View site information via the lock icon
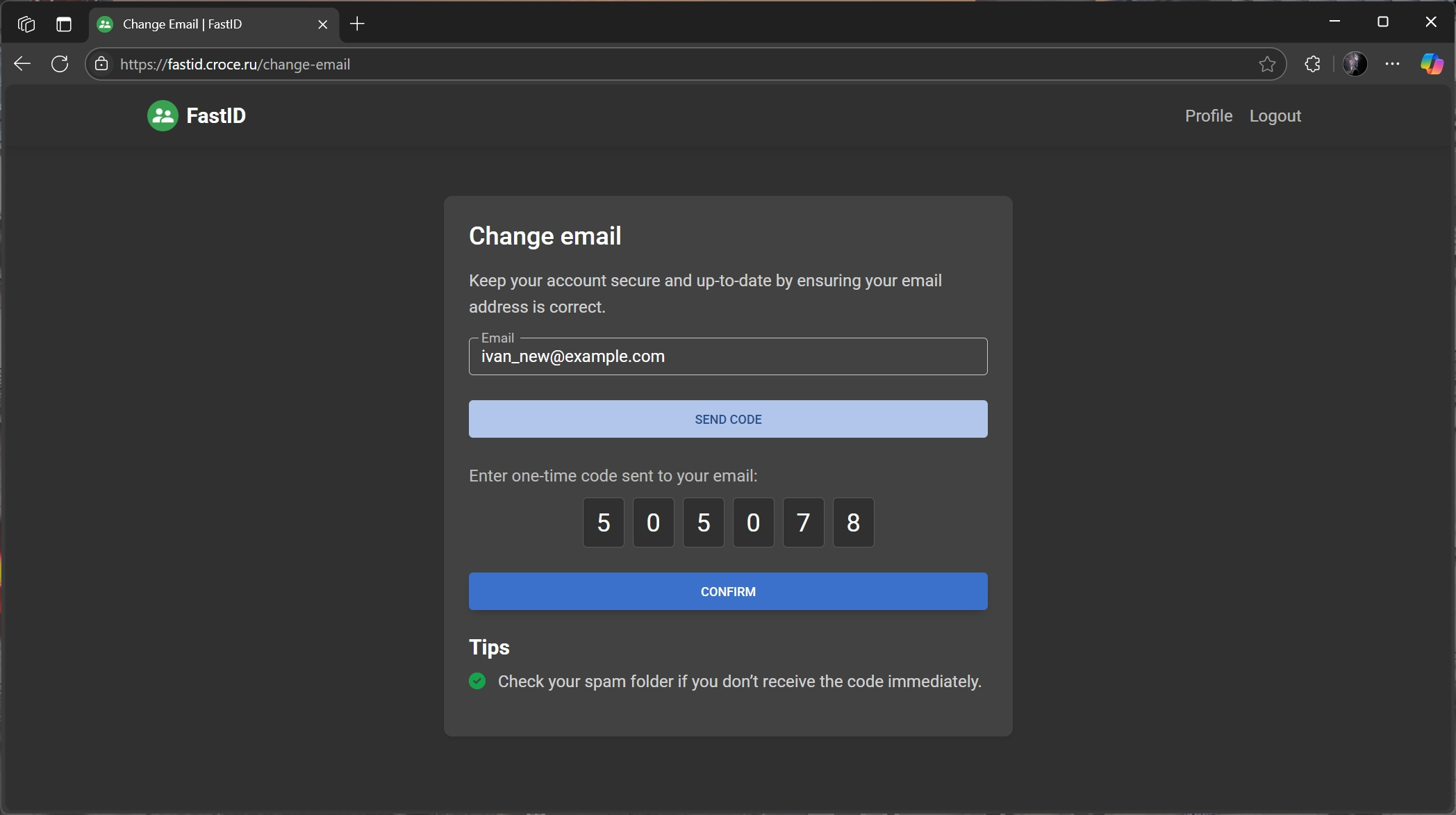Image resolution: width=1456 pixels, height=815 pixels. (101, 64)
